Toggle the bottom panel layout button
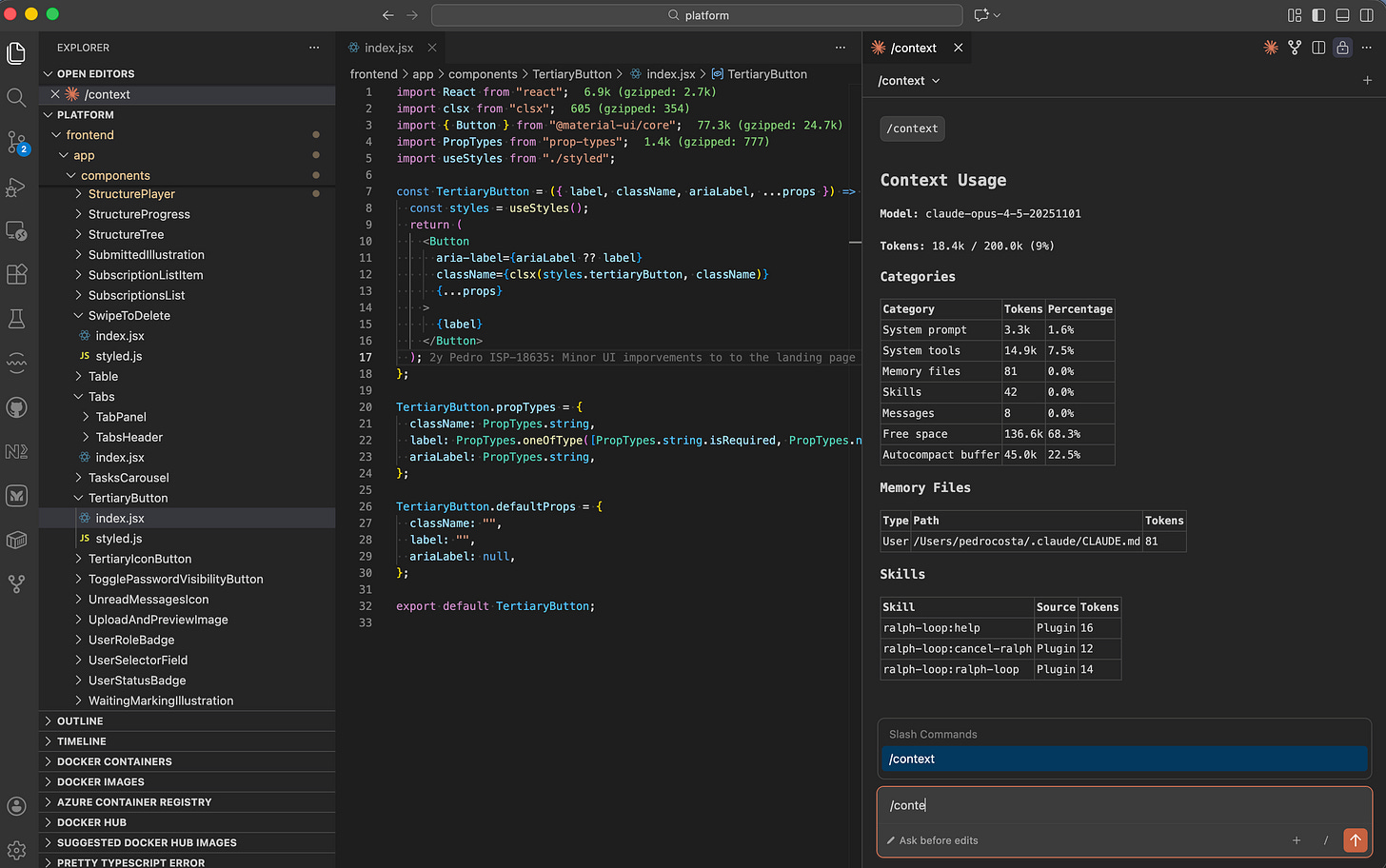This screenshot has width=1386, height=868. [1342, 15]
